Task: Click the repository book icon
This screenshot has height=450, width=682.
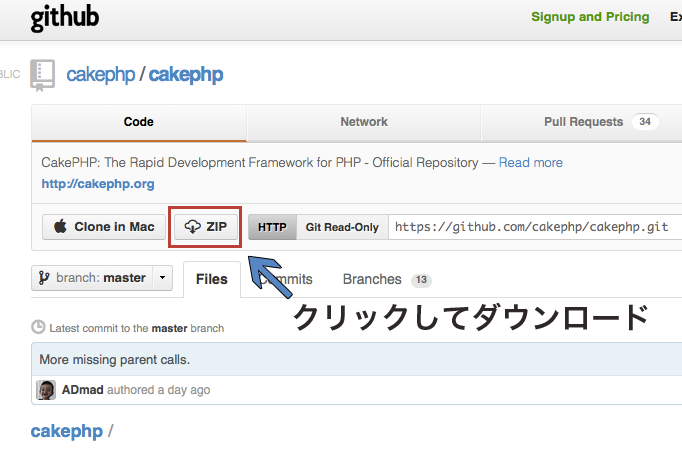Action: click(43, 74)
